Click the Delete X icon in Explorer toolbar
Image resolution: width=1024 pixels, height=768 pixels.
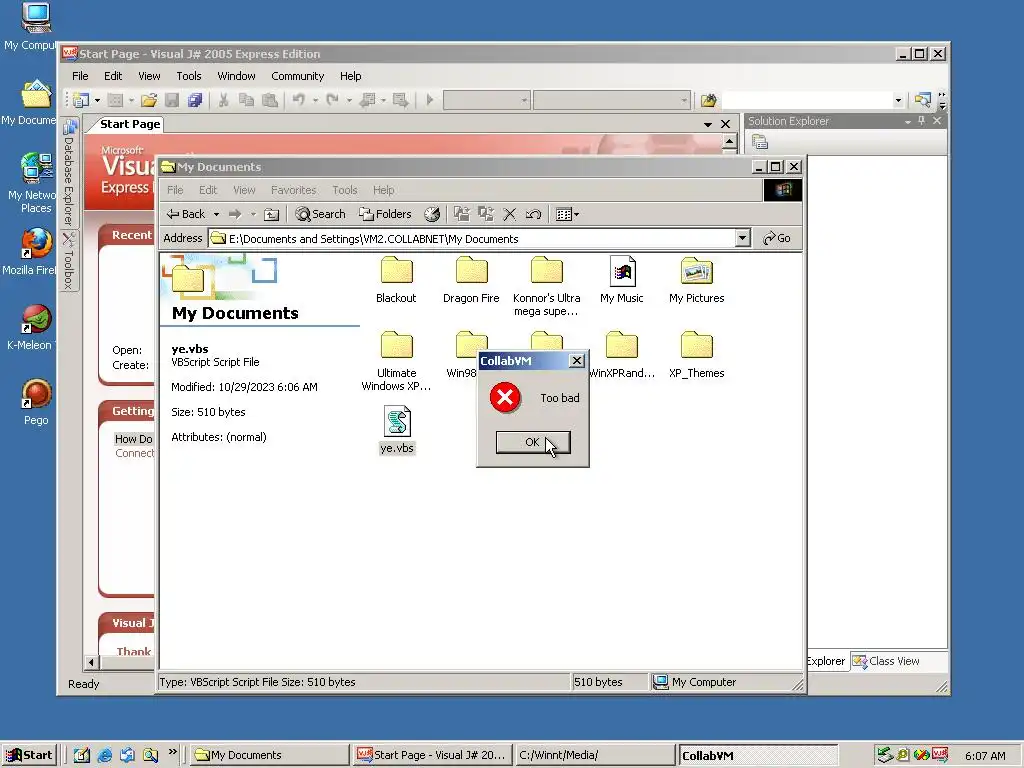pyautogui.click(x=510, y=214)
